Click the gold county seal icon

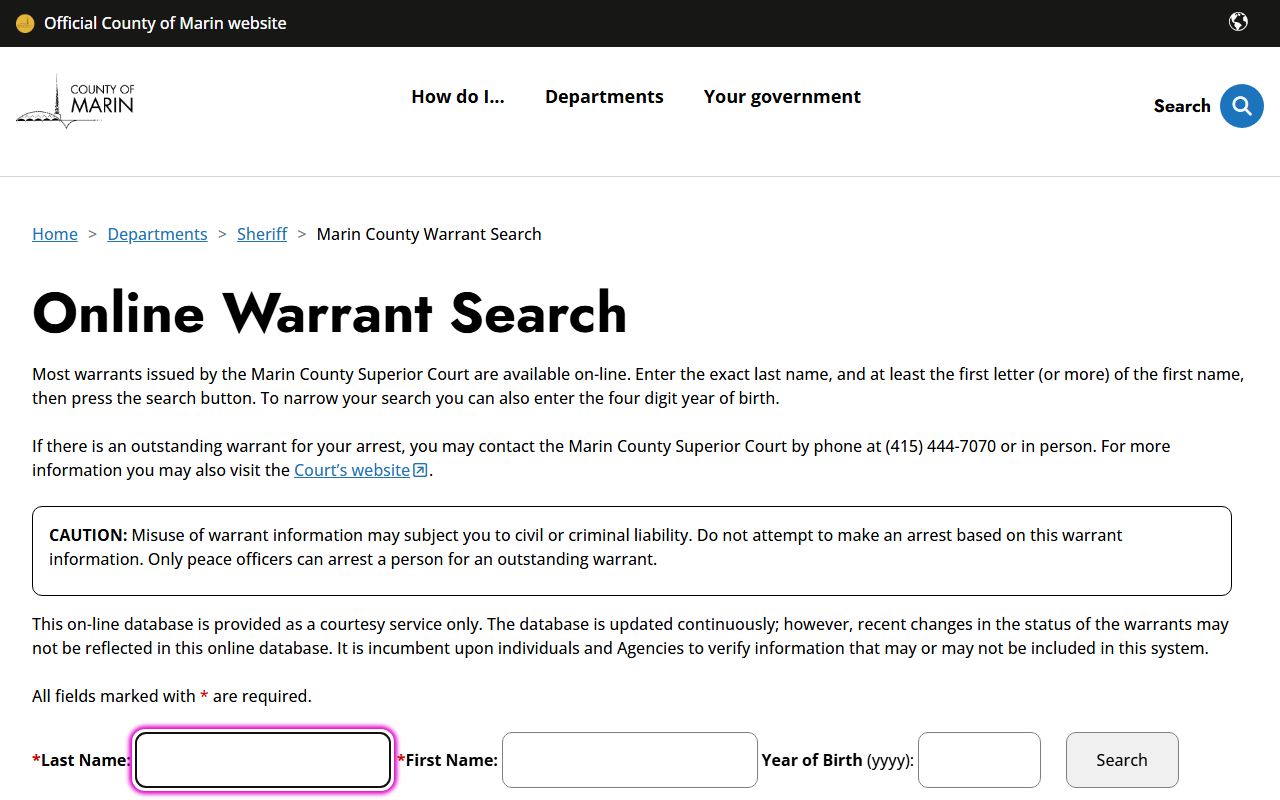(25, 23)
